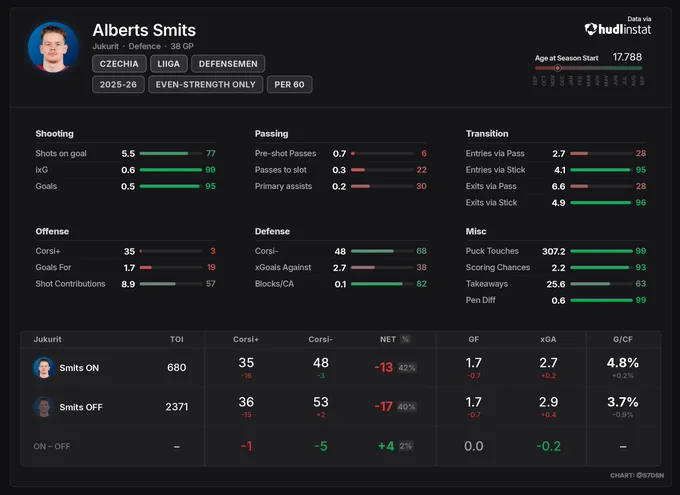Click the Age at Season Start slider marker

(x=558, y=68)
